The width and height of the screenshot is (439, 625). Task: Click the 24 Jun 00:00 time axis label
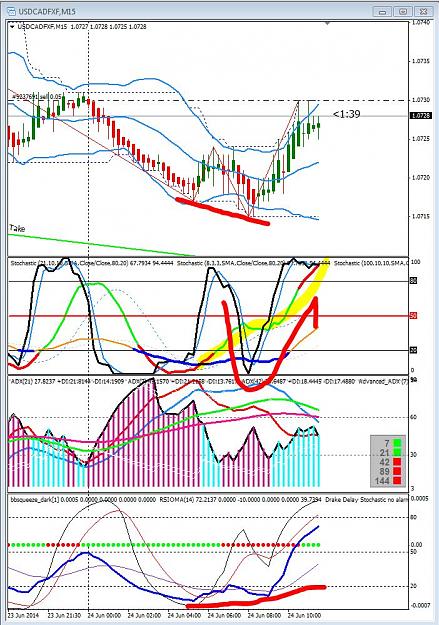click(104, 615)
